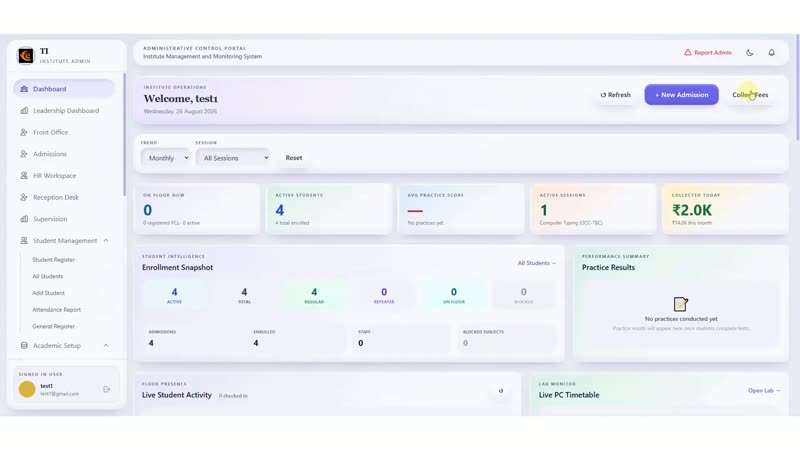Screen dimensions: 800x450
Task: Click the Student Management group icon
Action: 24,241
